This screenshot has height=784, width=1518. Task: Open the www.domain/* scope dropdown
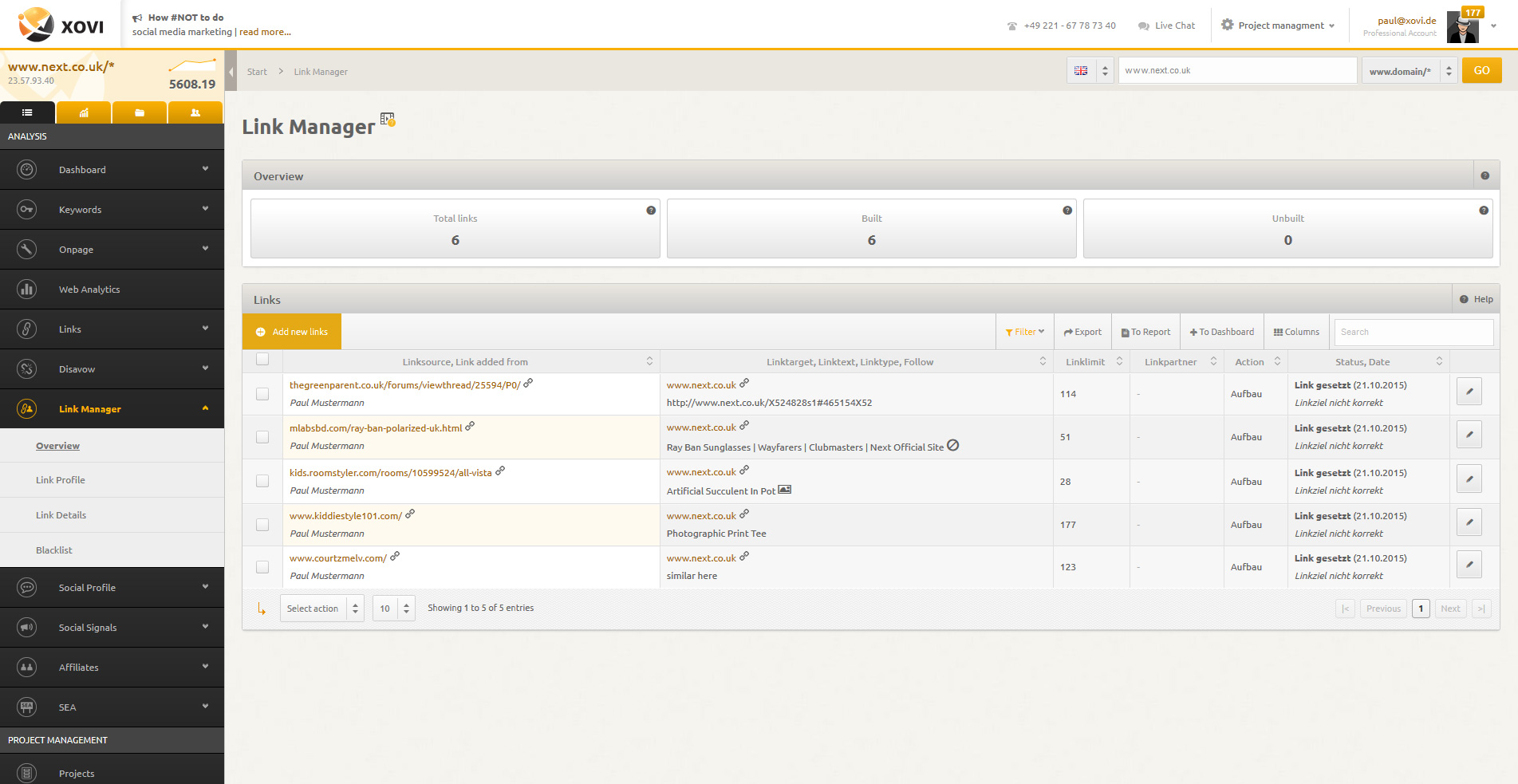click(1410, 71)
